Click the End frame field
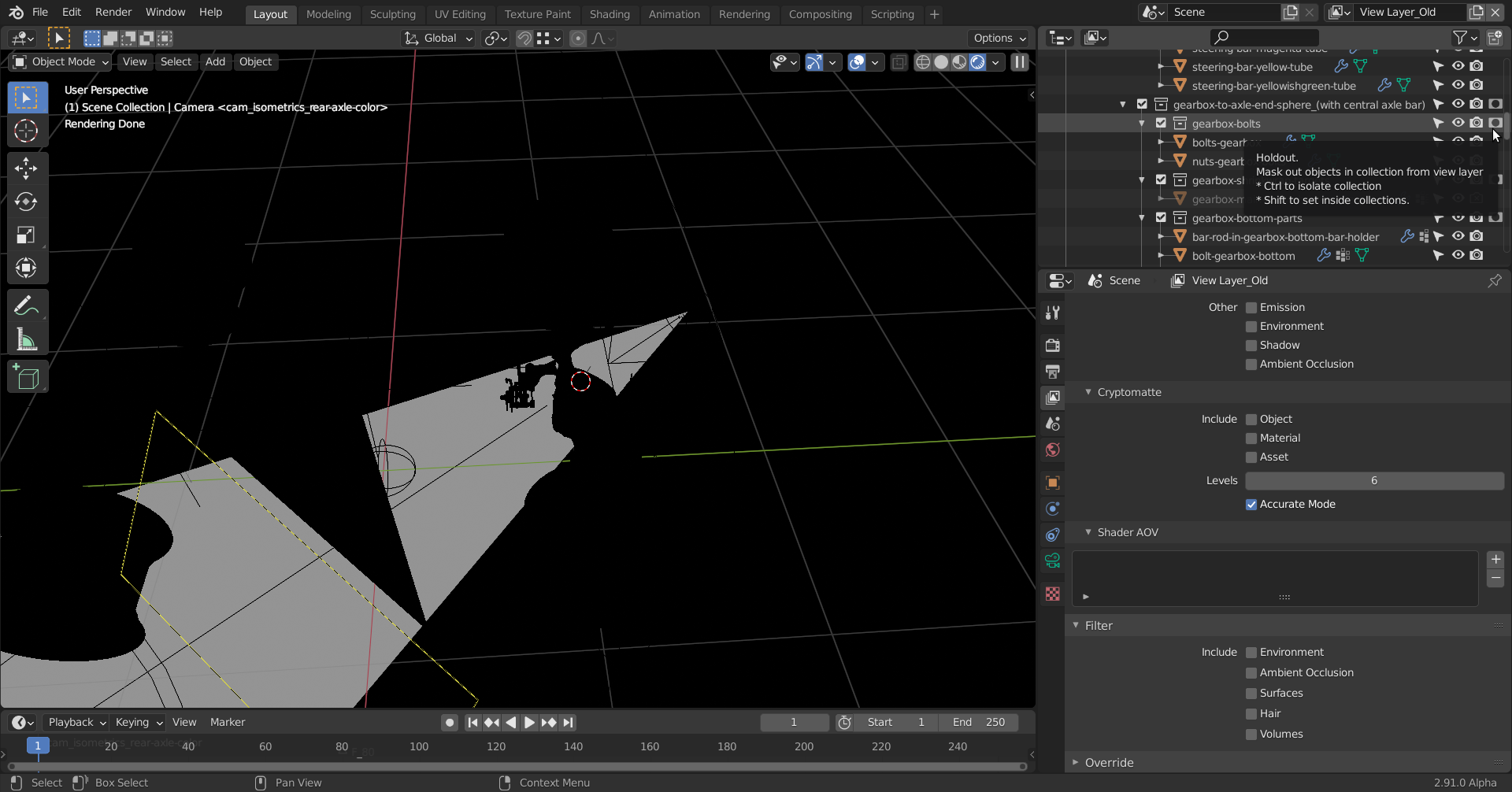The height and width of the screenshot is (792, 1512). pyautogui.click(x=978, y=722)
